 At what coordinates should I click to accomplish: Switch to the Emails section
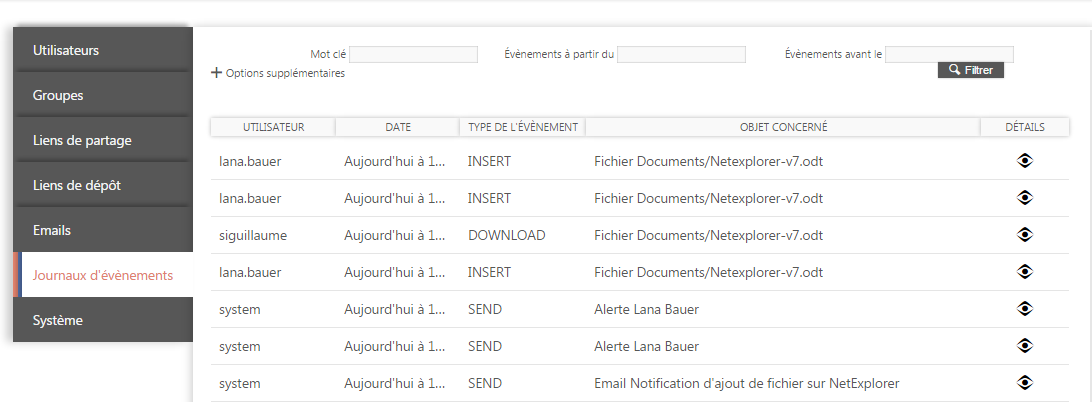(102, 230)
